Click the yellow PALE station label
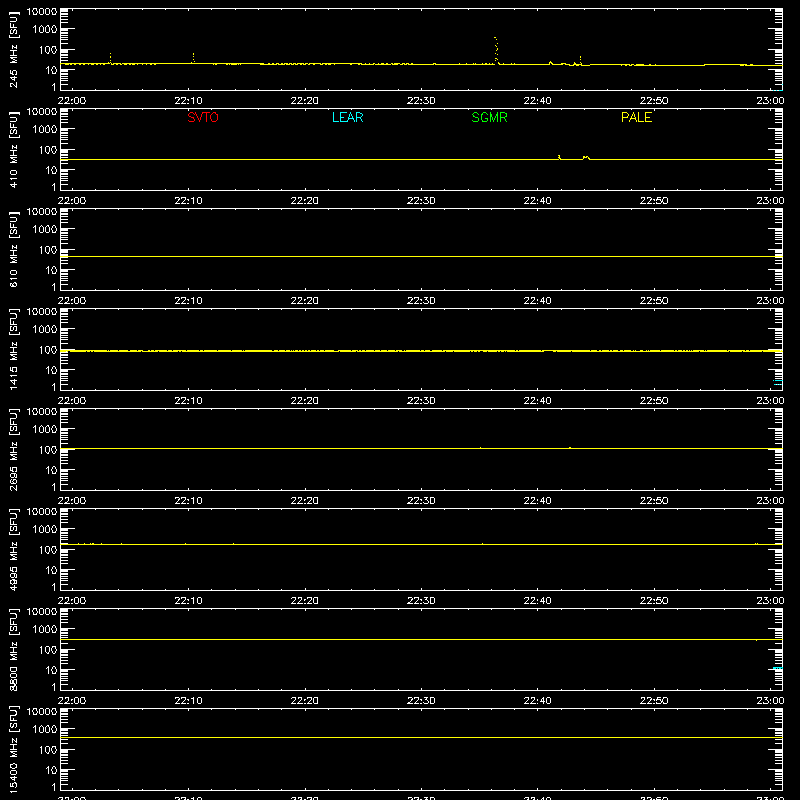800x800 pixels. pyautogui.click(x=636, y=117)
